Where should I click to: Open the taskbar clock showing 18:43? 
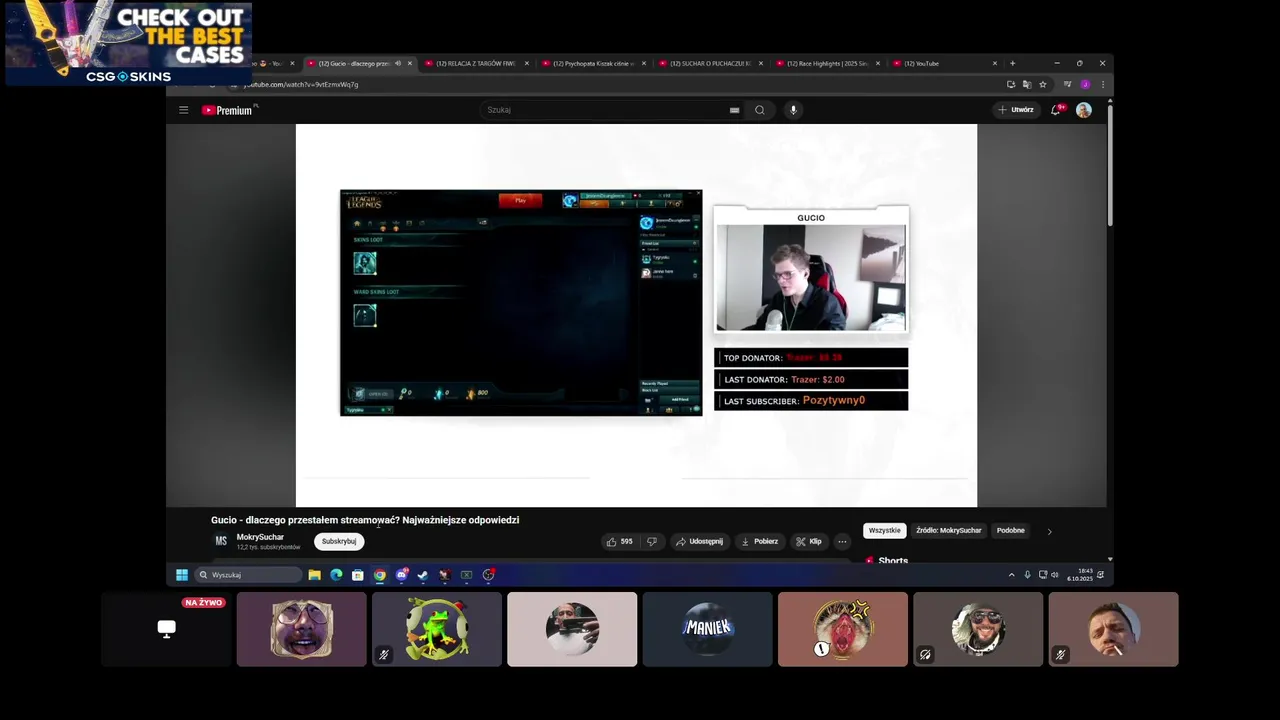(1079, 575)
